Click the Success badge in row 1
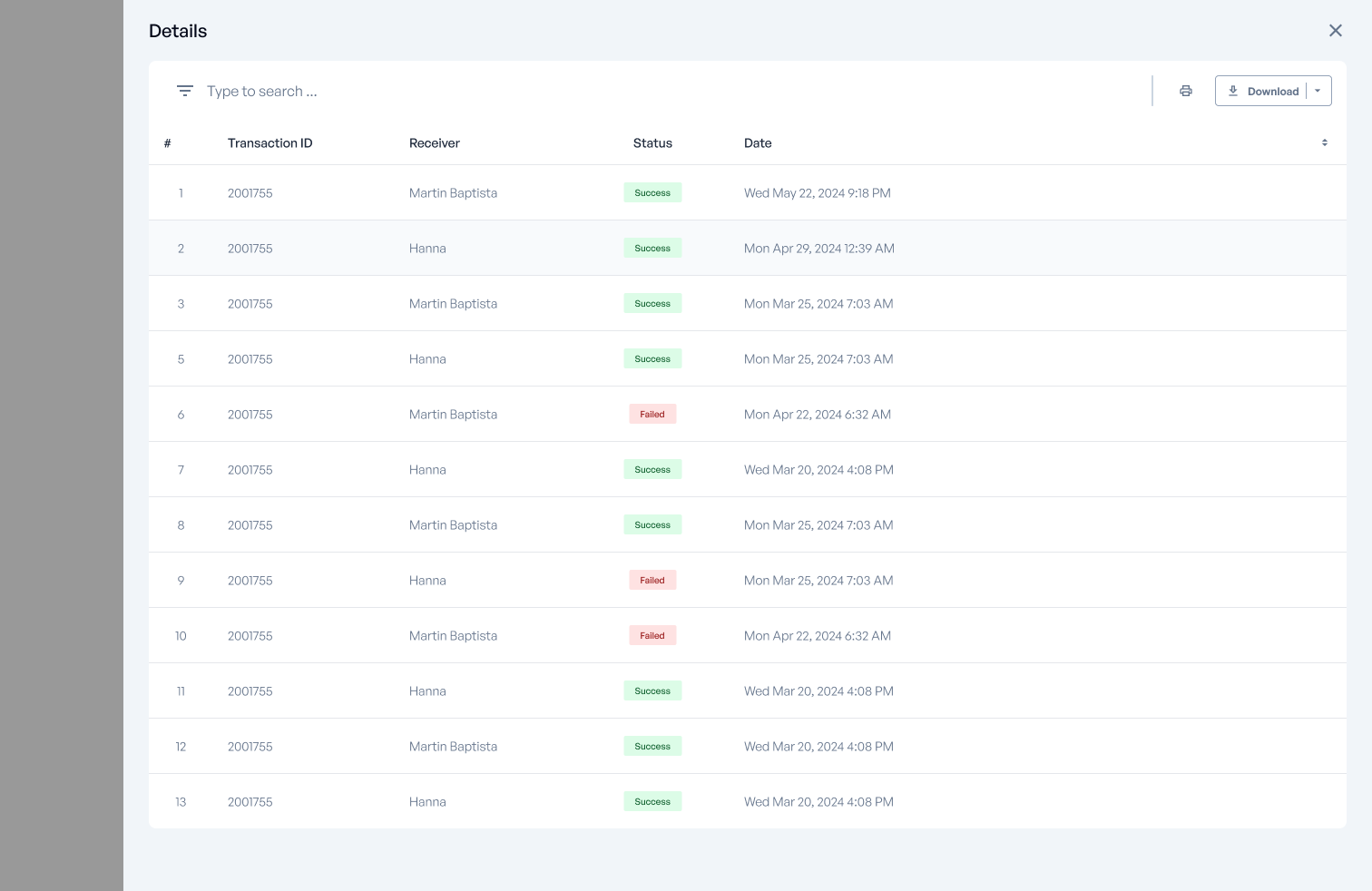 pyautogui.click(x=652, y=193)
